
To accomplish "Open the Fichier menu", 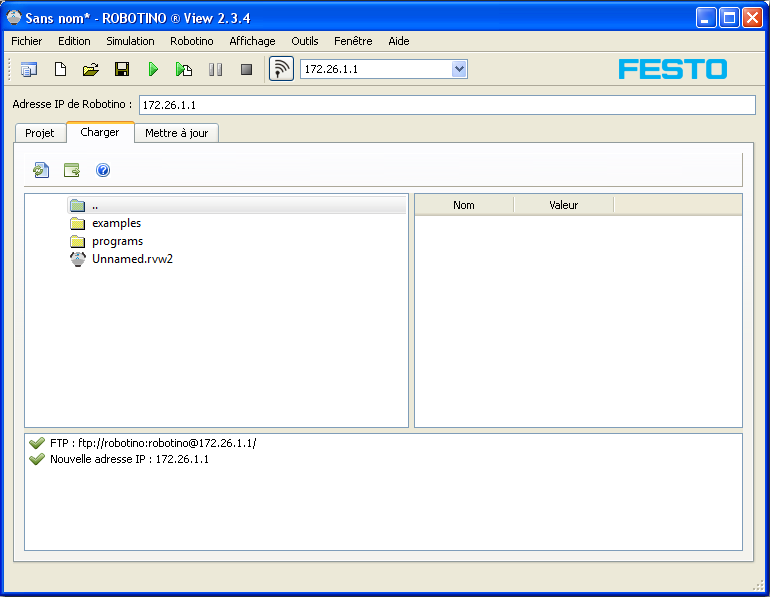I will click(27, 41).
